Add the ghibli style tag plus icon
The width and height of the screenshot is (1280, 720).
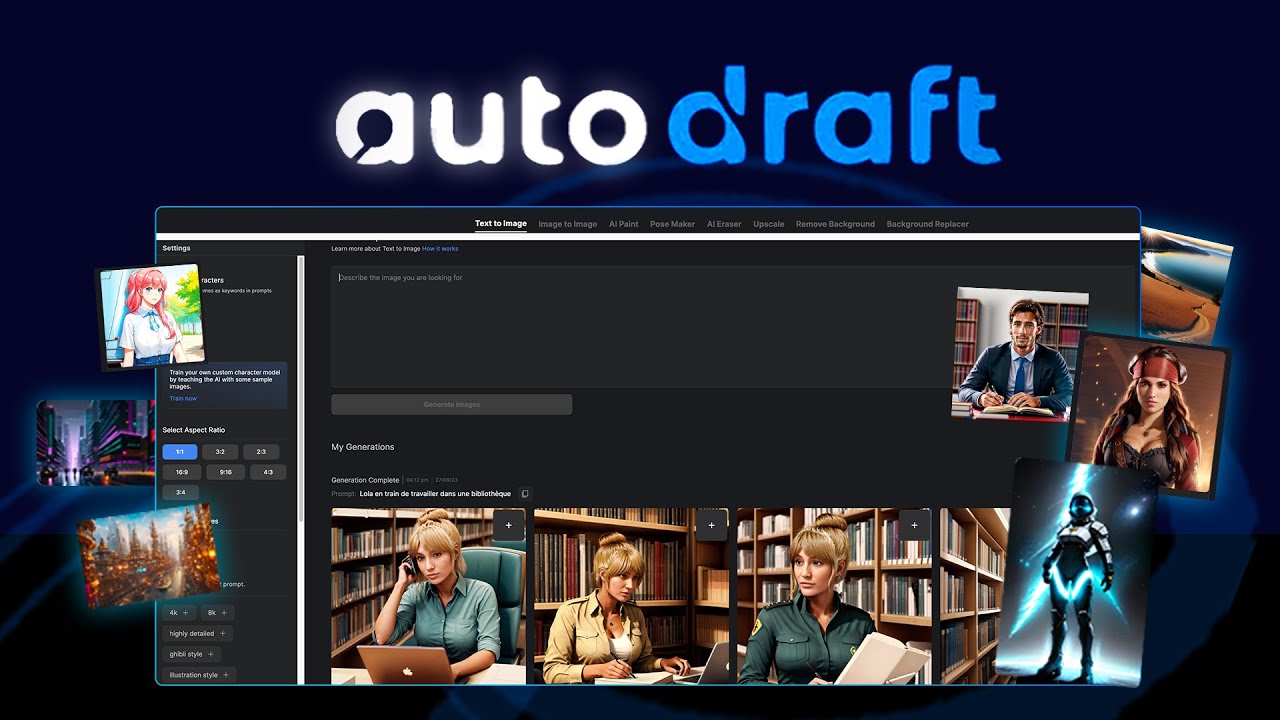[211, 655]
